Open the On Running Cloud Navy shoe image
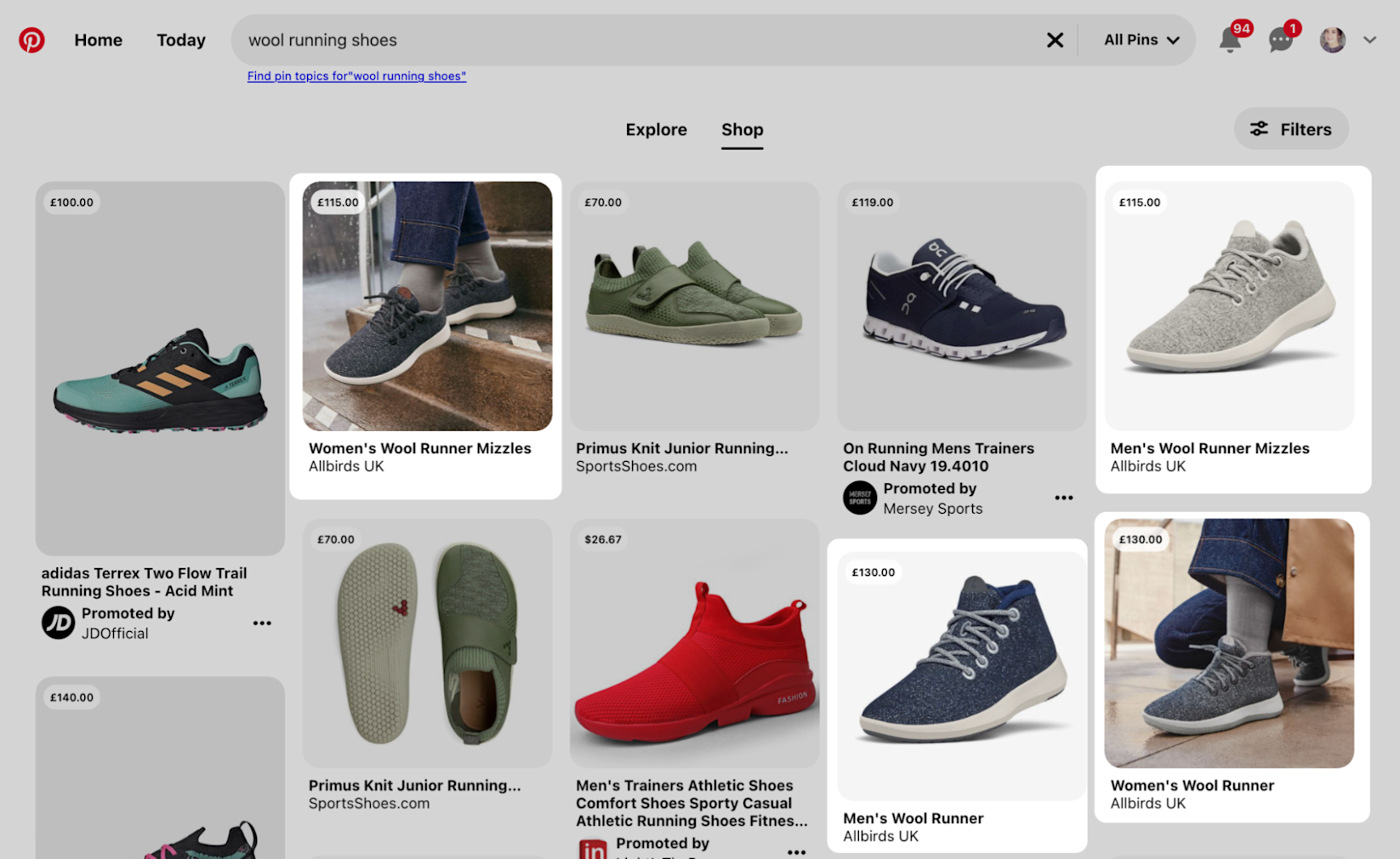1400x859 pixels. [x=961, y=306]
